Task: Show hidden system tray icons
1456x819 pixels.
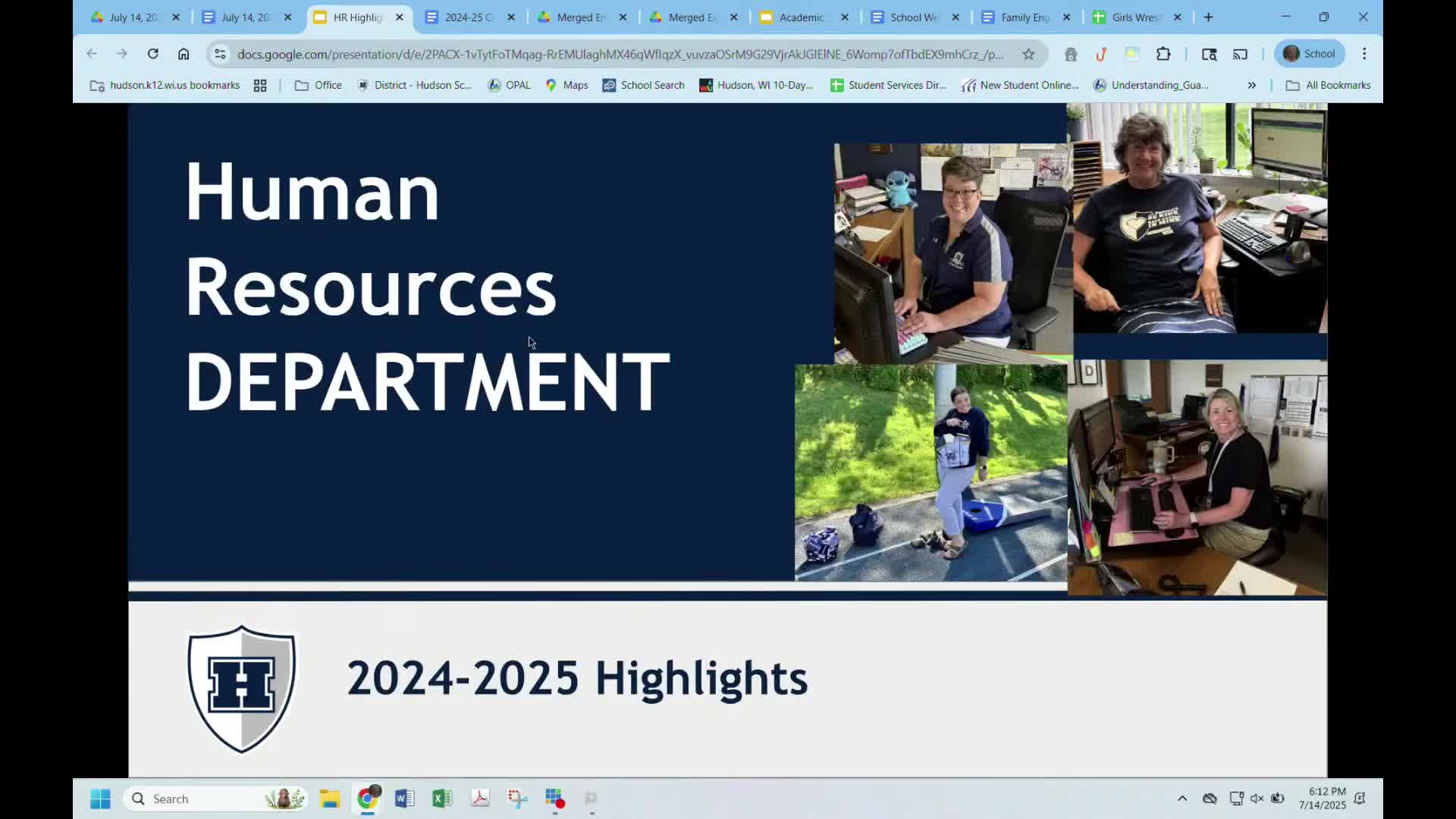Action: (x=1182, y=799)
